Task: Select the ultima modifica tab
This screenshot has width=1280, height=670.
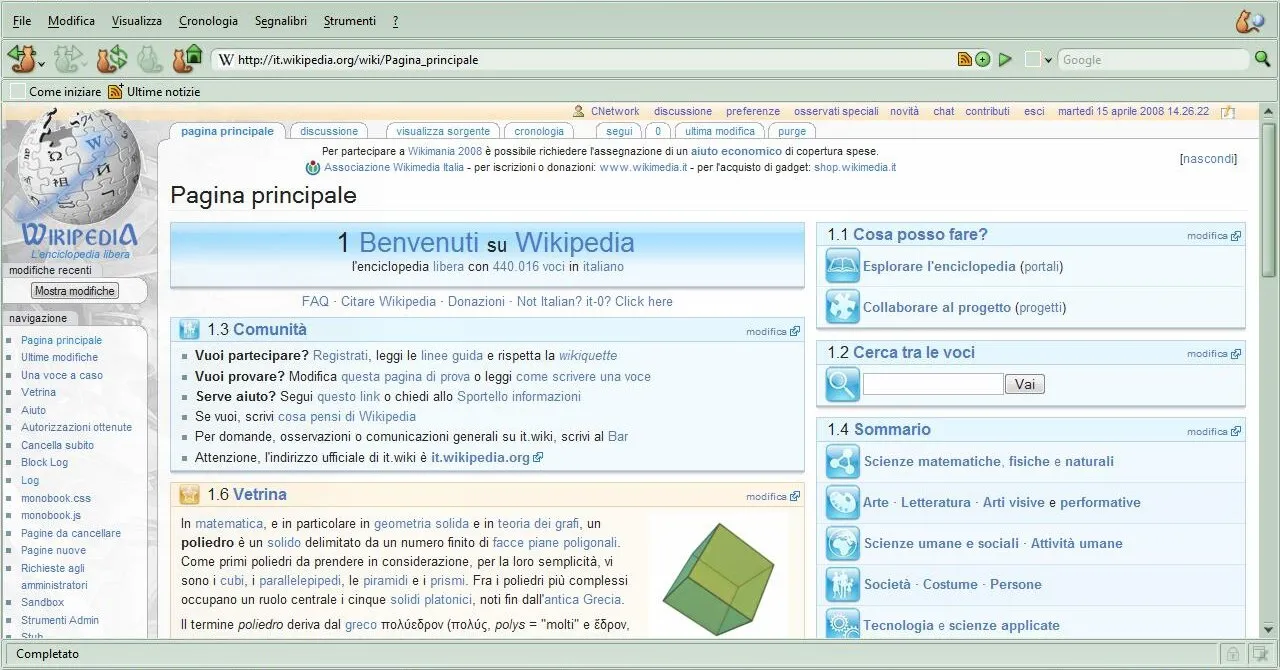Action: [x=720, y=131]
